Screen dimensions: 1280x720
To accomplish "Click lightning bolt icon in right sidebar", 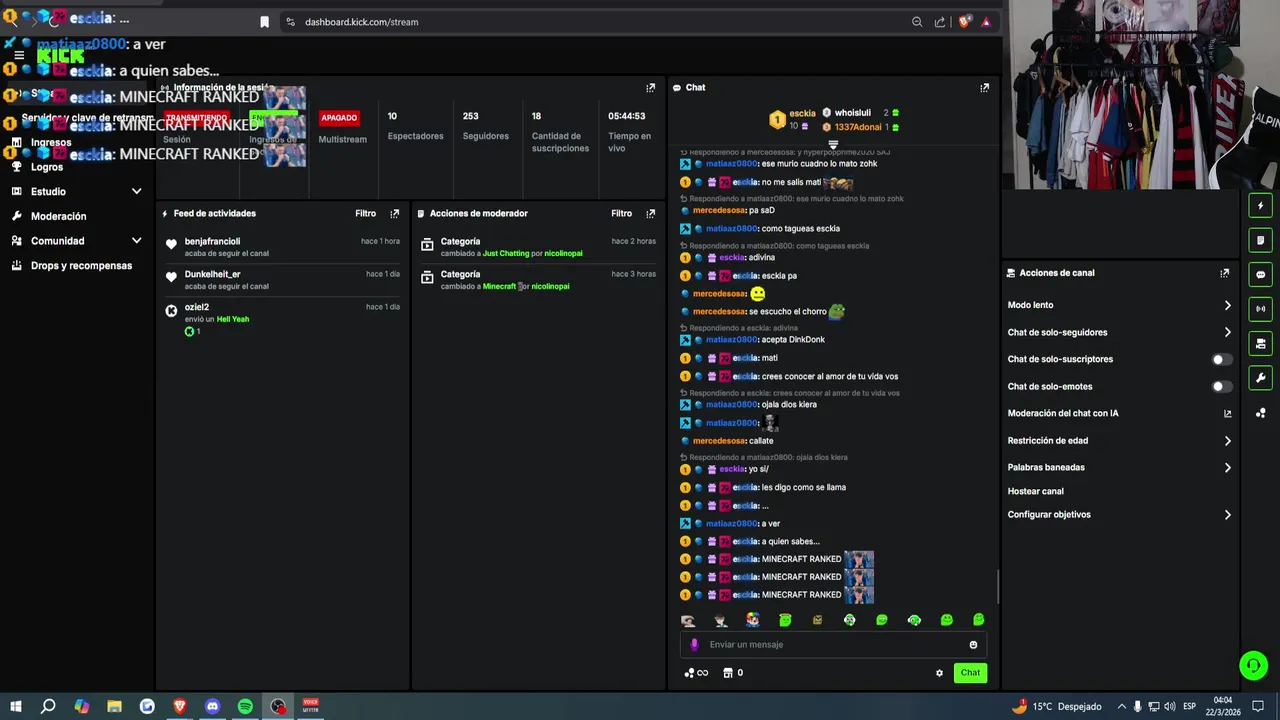I will click(1260, 206).
